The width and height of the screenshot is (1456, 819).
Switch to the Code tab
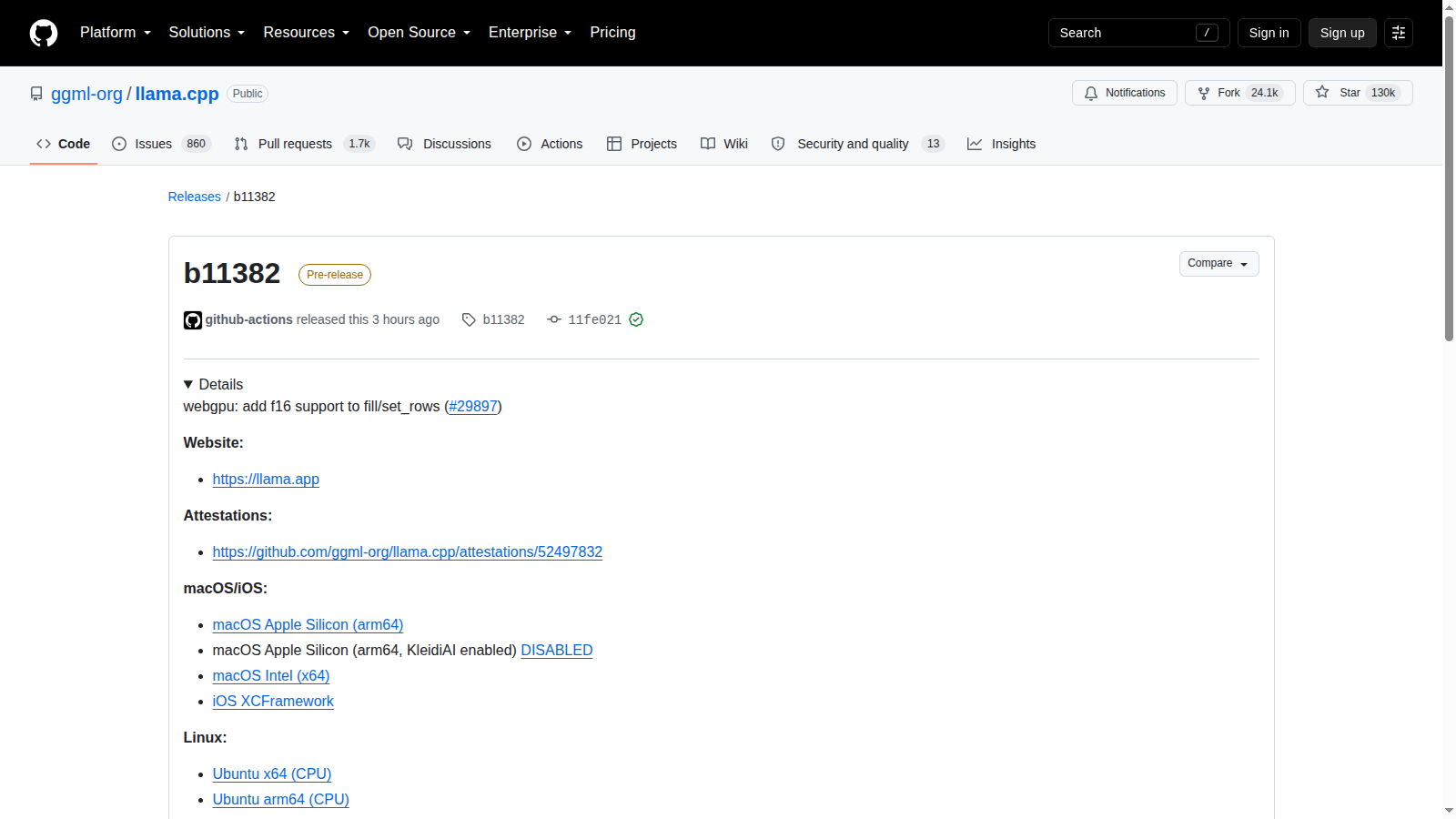coord(64,144)
